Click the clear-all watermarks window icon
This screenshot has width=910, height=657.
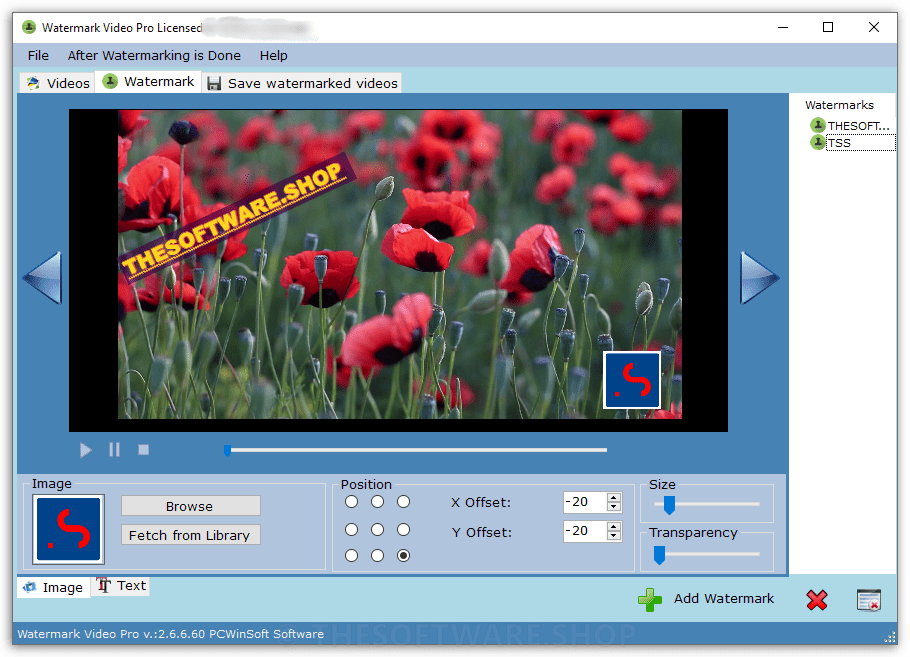click(x=869, y=600)
